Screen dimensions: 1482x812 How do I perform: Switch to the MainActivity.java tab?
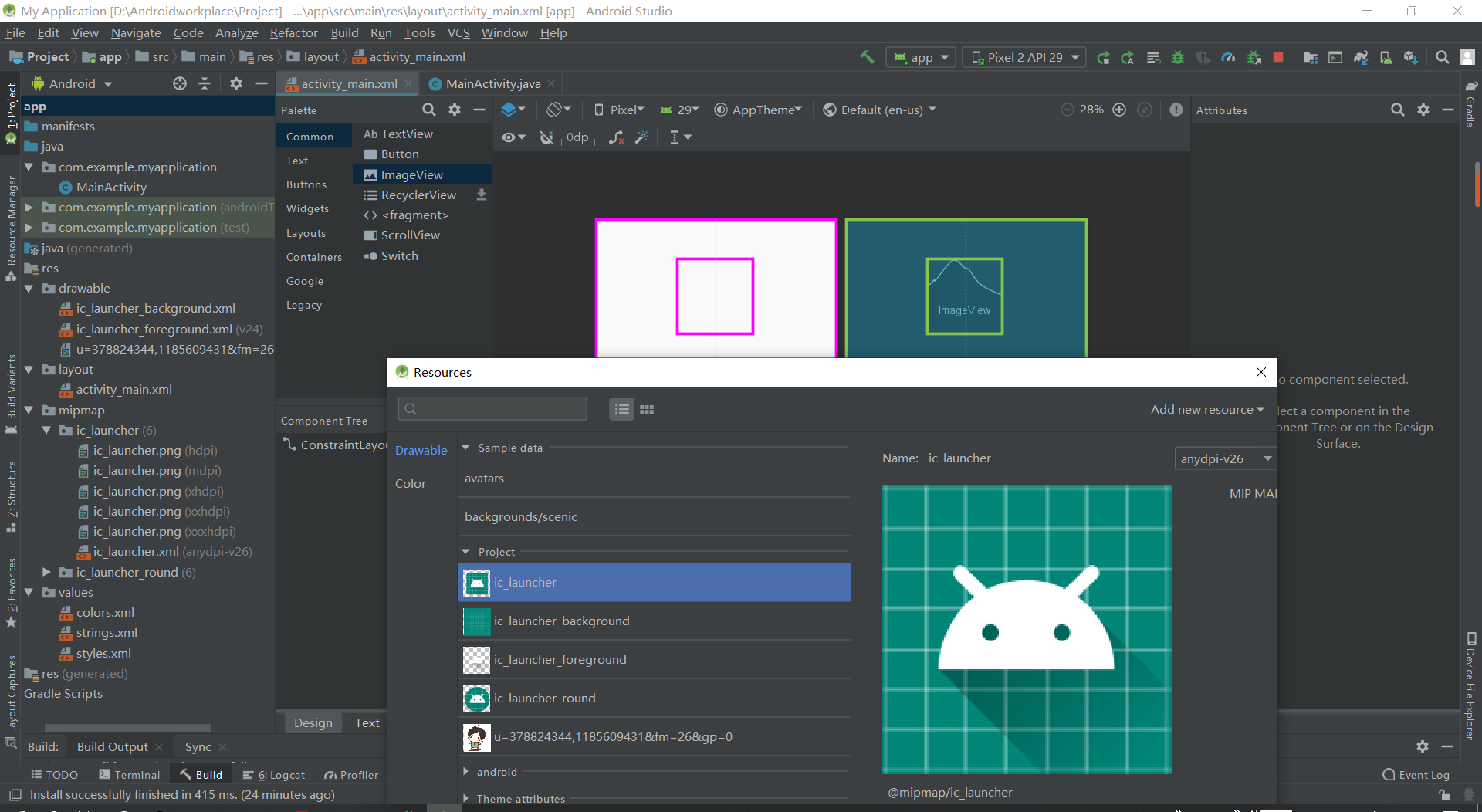point(492,83)
